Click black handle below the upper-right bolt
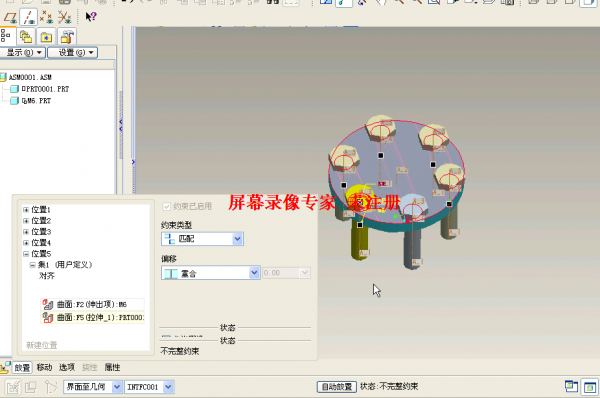This screenshot has width=600, height=398. click(433, 165)
